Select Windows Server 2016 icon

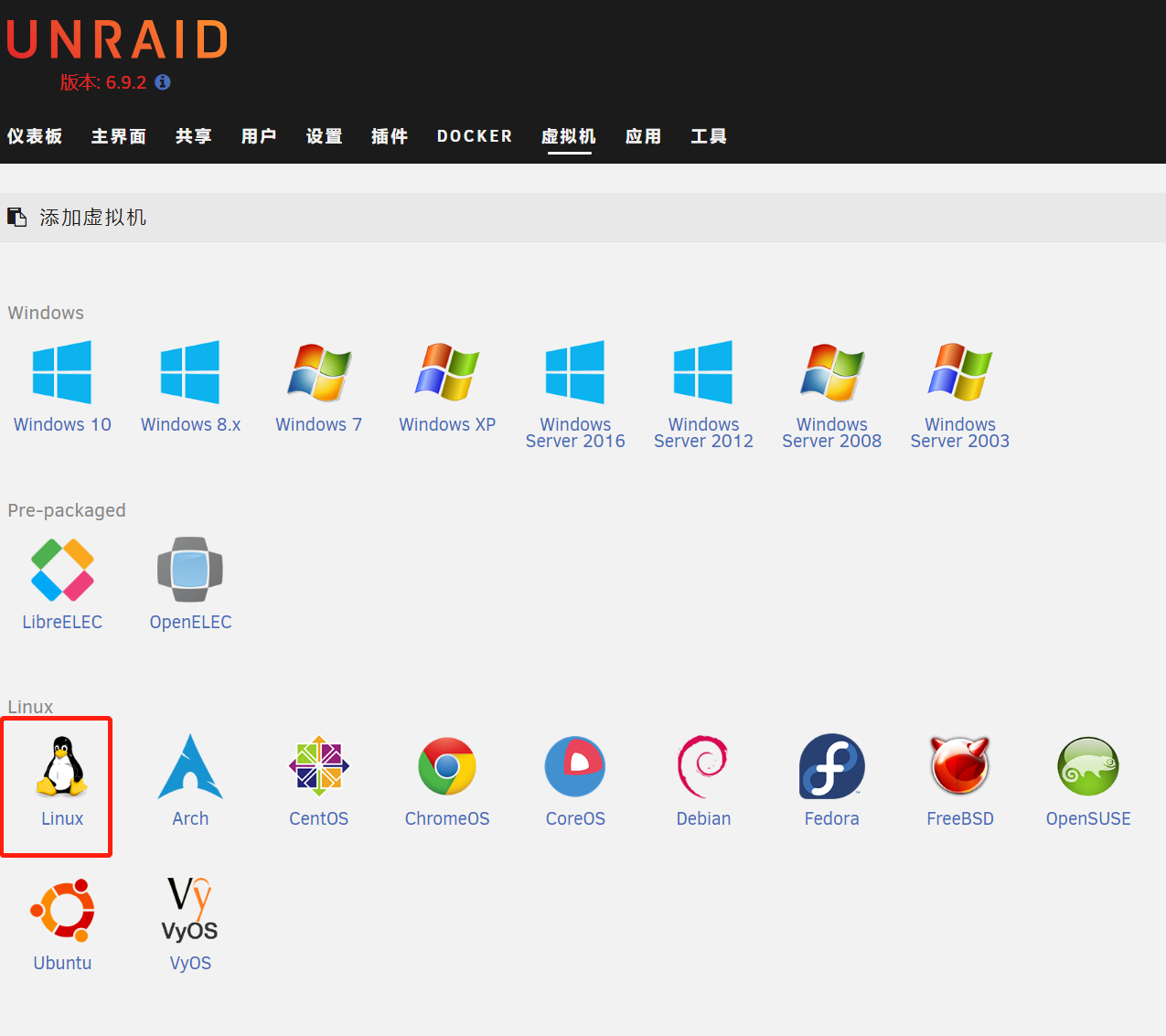coord(575,372)
